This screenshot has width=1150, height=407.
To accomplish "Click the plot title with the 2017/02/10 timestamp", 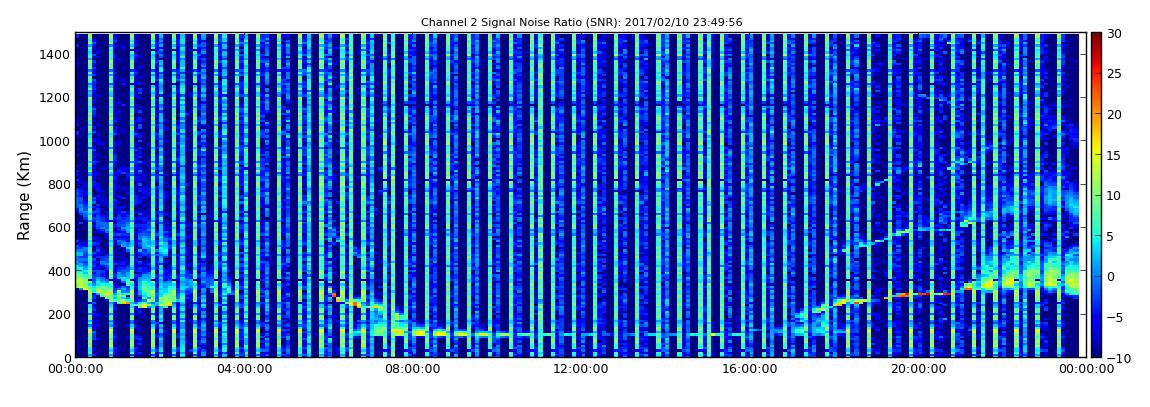I will point(582,23).
